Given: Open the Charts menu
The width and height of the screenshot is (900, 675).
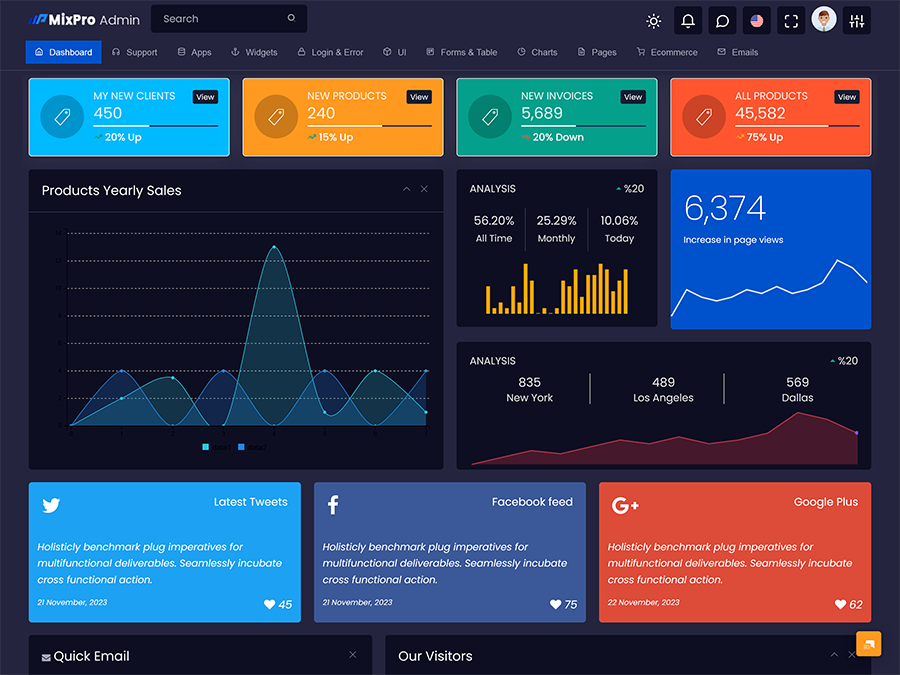Looking at the screenshot, I should pyautogui.click(x=537, y=52).
